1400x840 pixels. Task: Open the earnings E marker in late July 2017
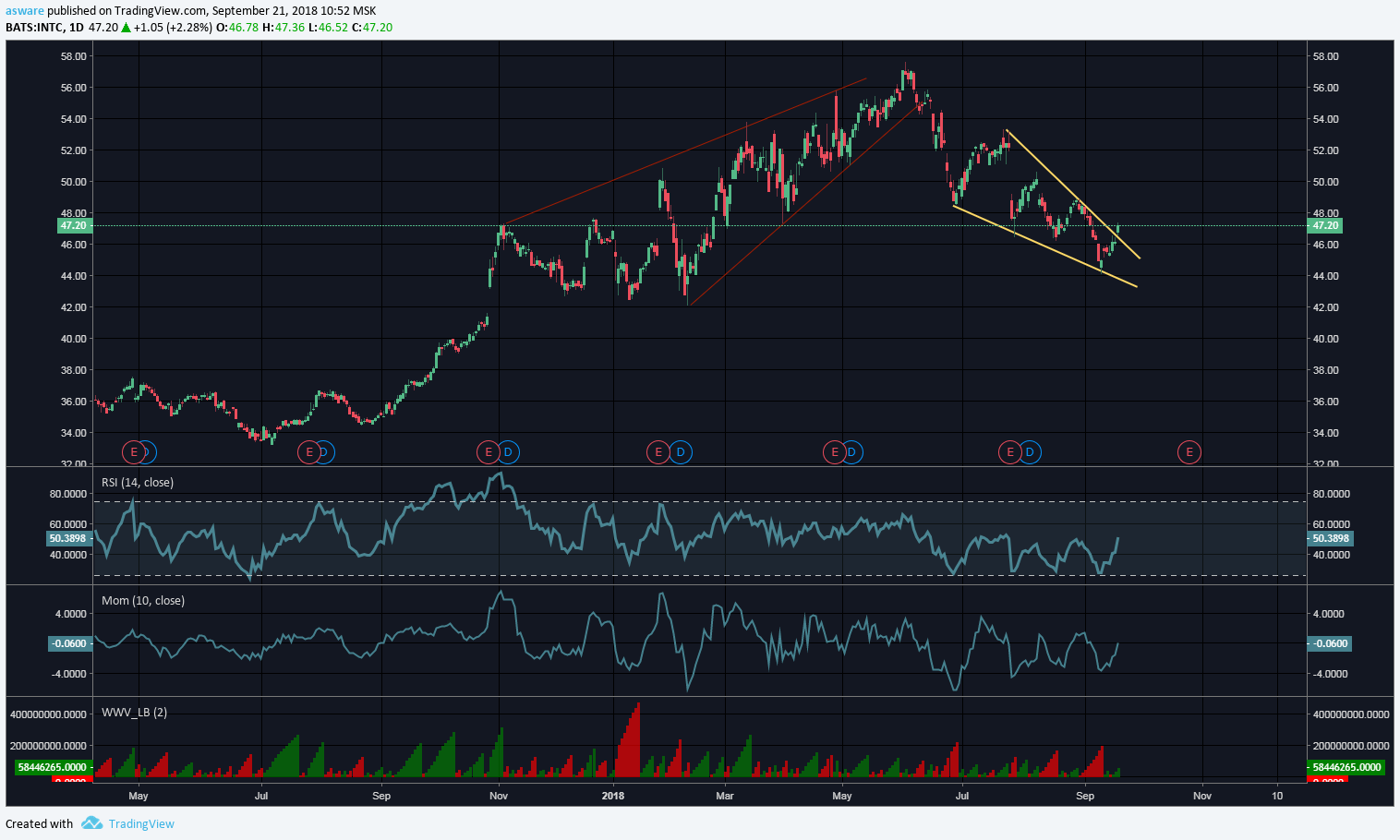click(x=309, y=452)
